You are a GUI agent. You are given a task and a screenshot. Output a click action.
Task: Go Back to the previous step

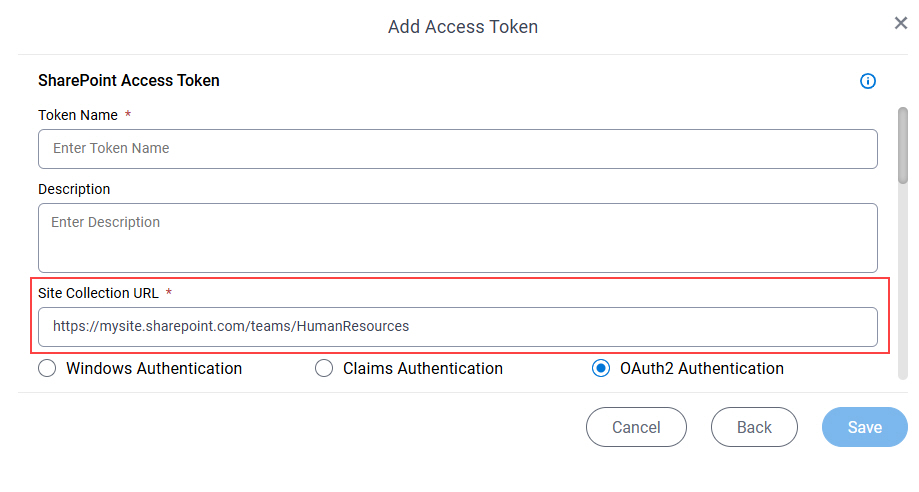click(x=754, y=427)
